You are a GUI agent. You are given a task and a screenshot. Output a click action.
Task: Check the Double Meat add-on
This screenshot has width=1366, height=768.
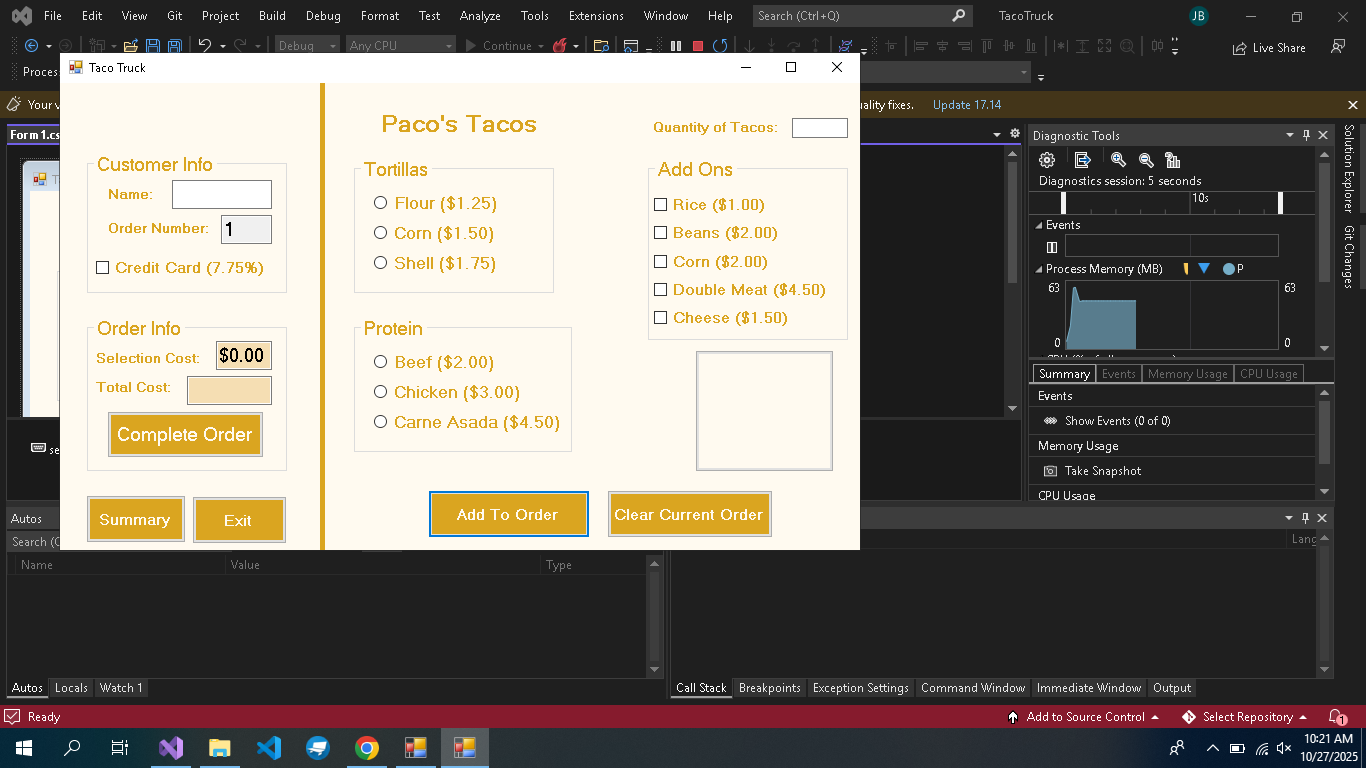point(660,290)
